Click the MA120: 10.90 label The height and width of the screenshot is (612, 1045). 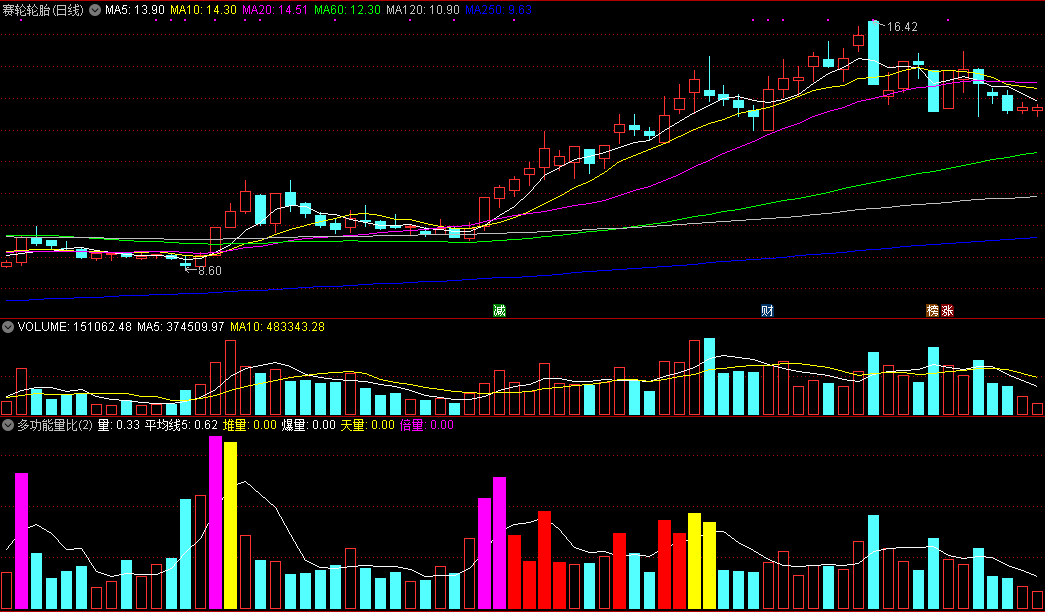(x=423, y=11)
